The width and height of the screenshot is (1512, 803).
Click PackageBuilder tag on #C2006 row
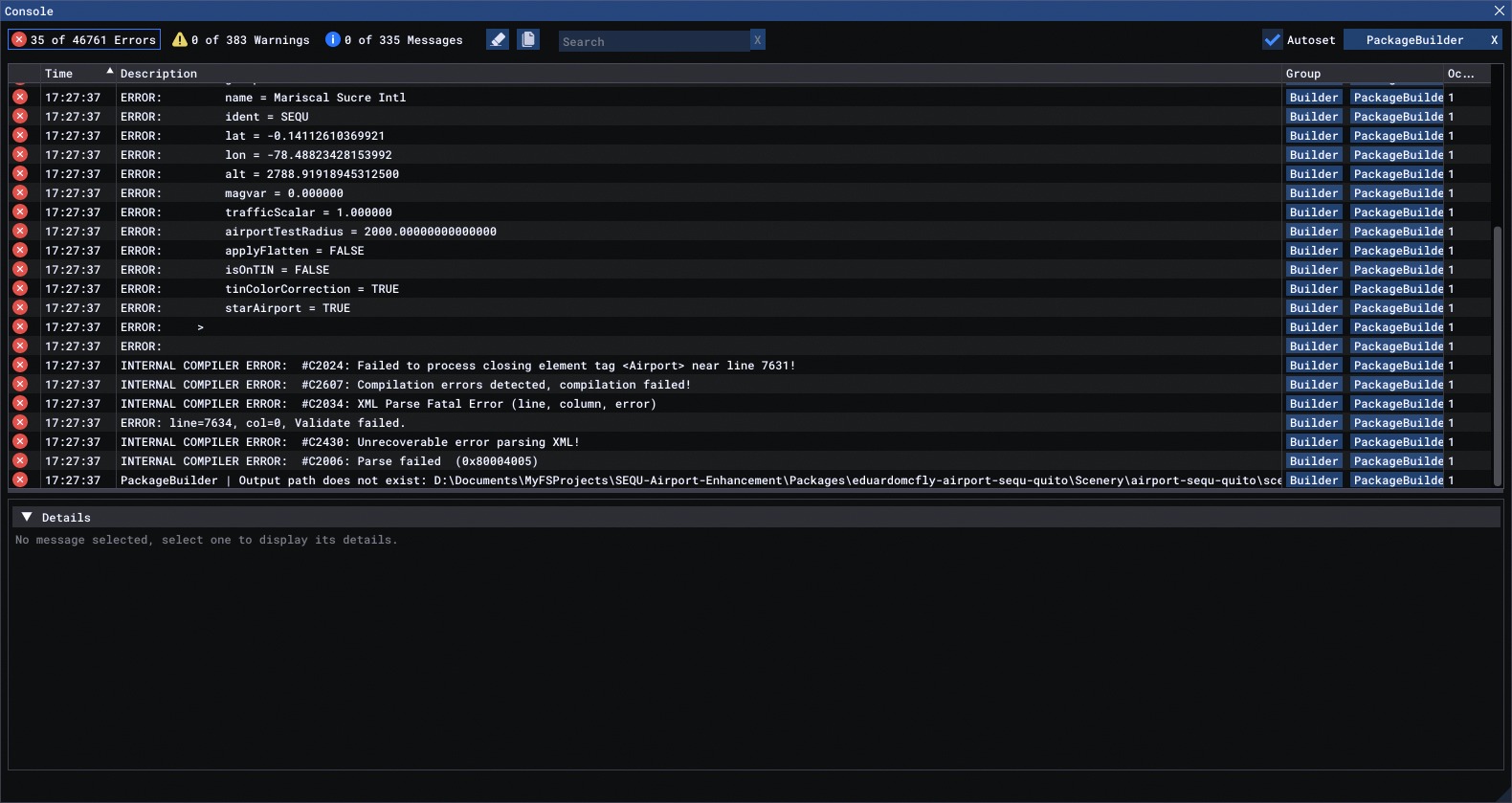[1397, 461]
